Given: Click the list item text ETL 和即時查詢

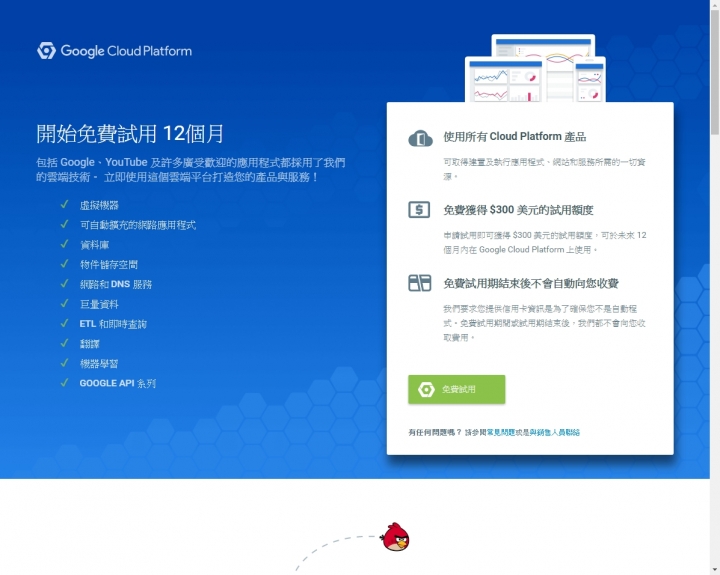Looking at the screenshot, I should (x=113, y=324).
